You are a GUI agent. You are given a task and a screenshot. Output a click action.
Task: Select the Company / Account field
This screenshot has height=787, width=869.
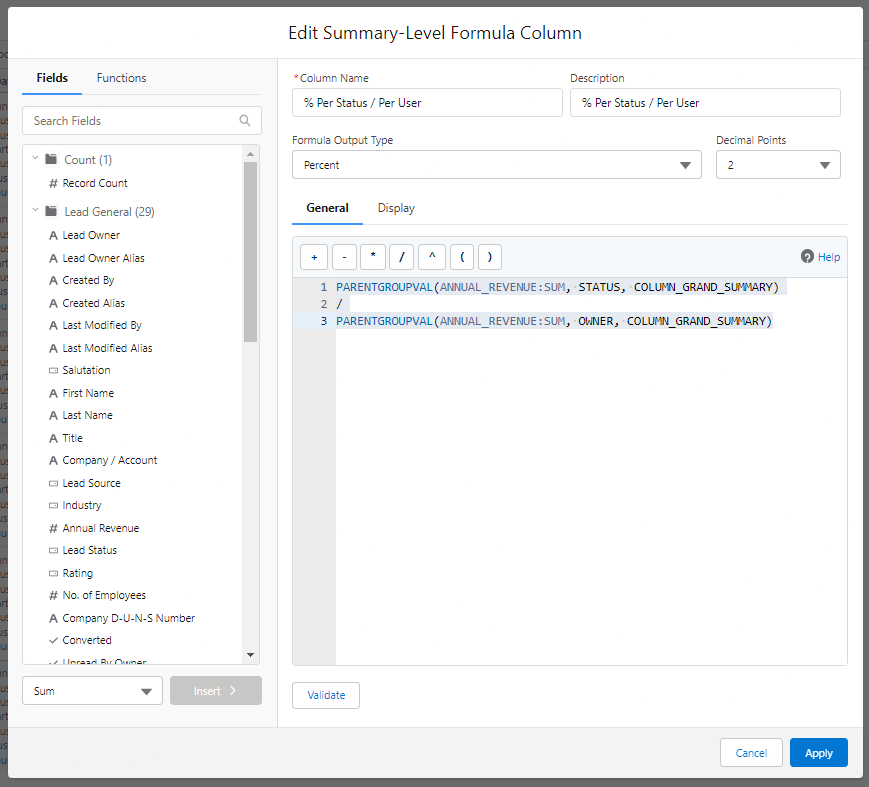tap(109, 460)
